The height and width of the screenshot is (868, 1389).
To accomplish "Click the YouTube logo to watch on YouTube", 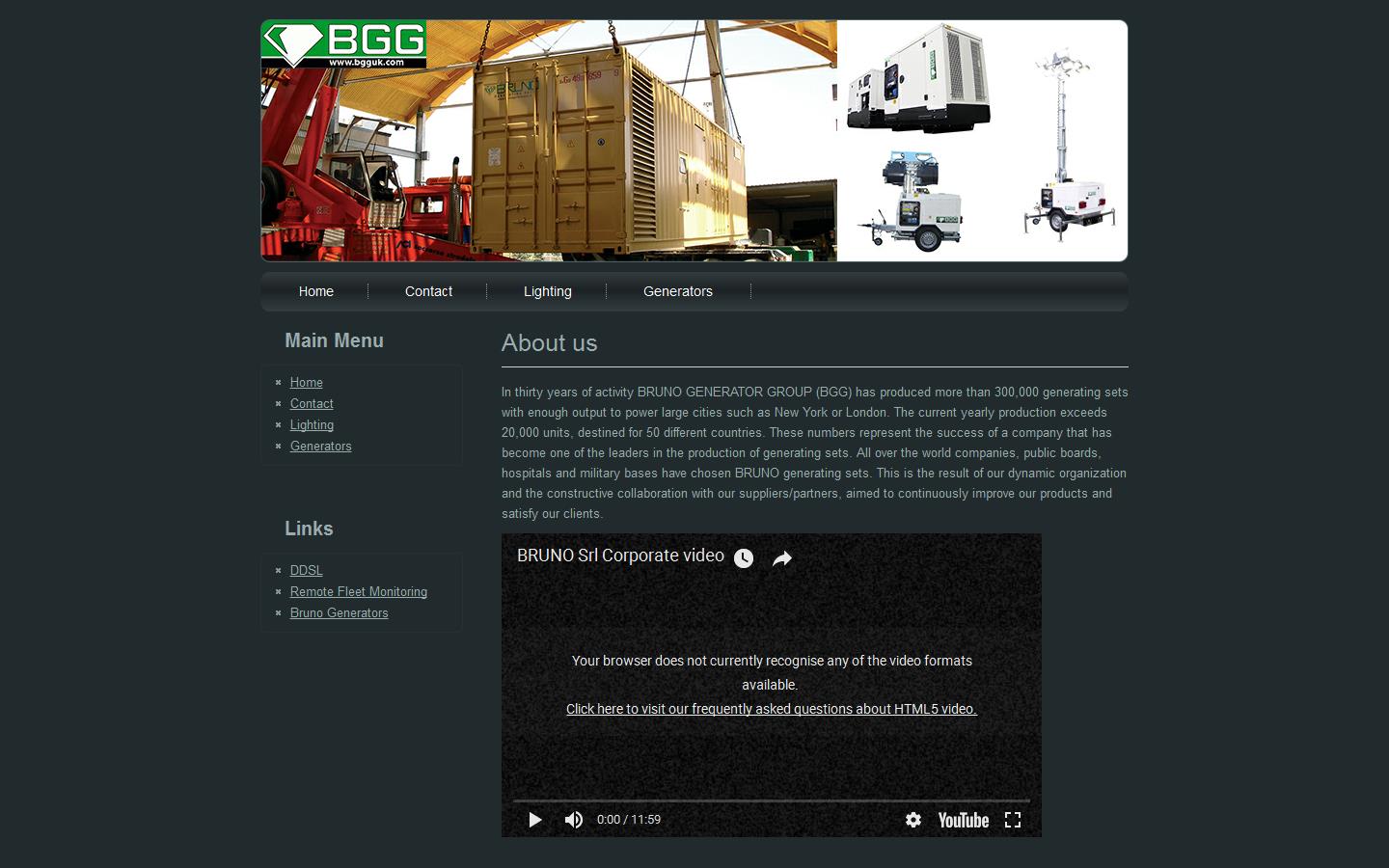I will point(962,820).
